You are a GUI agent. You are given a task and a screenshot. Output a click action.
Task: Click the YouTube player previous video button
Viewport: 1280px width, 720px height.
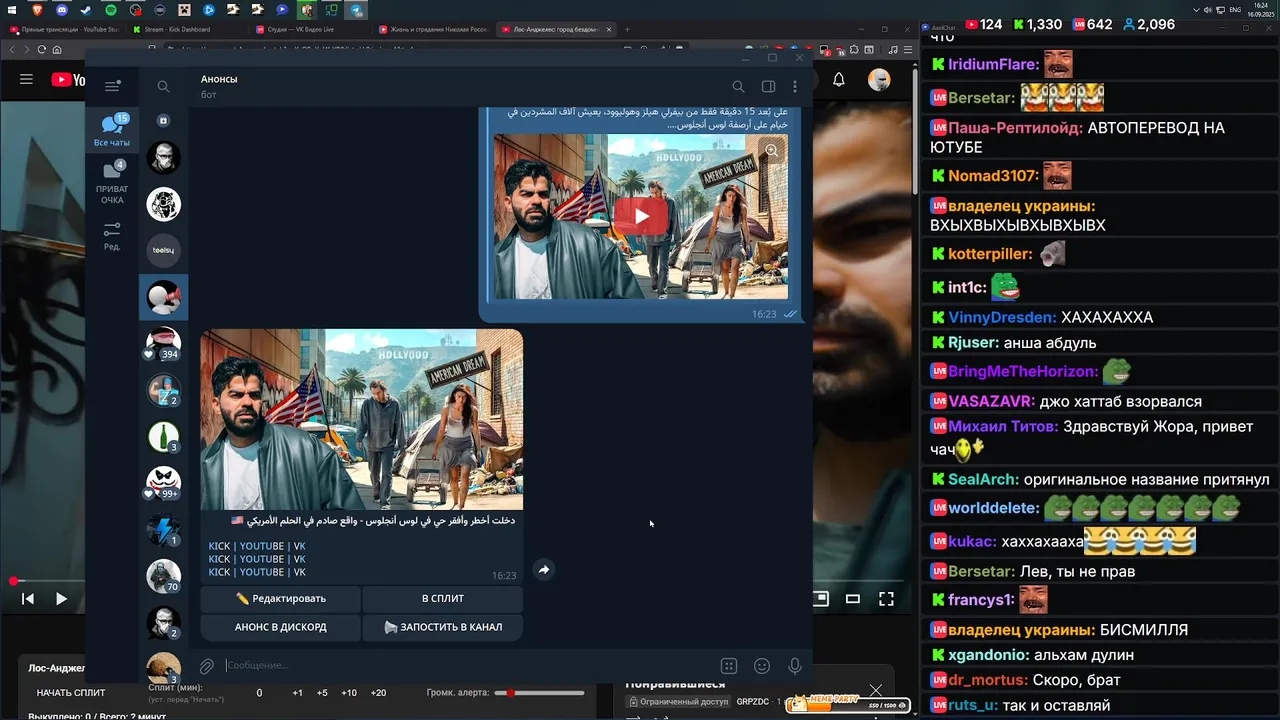click(28, 599)
